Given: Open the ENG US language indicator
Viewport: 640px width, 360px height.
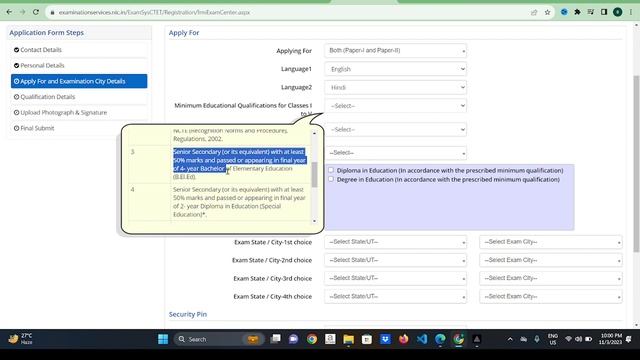Looking at the screenshot, I should click(x=553, y=339).
